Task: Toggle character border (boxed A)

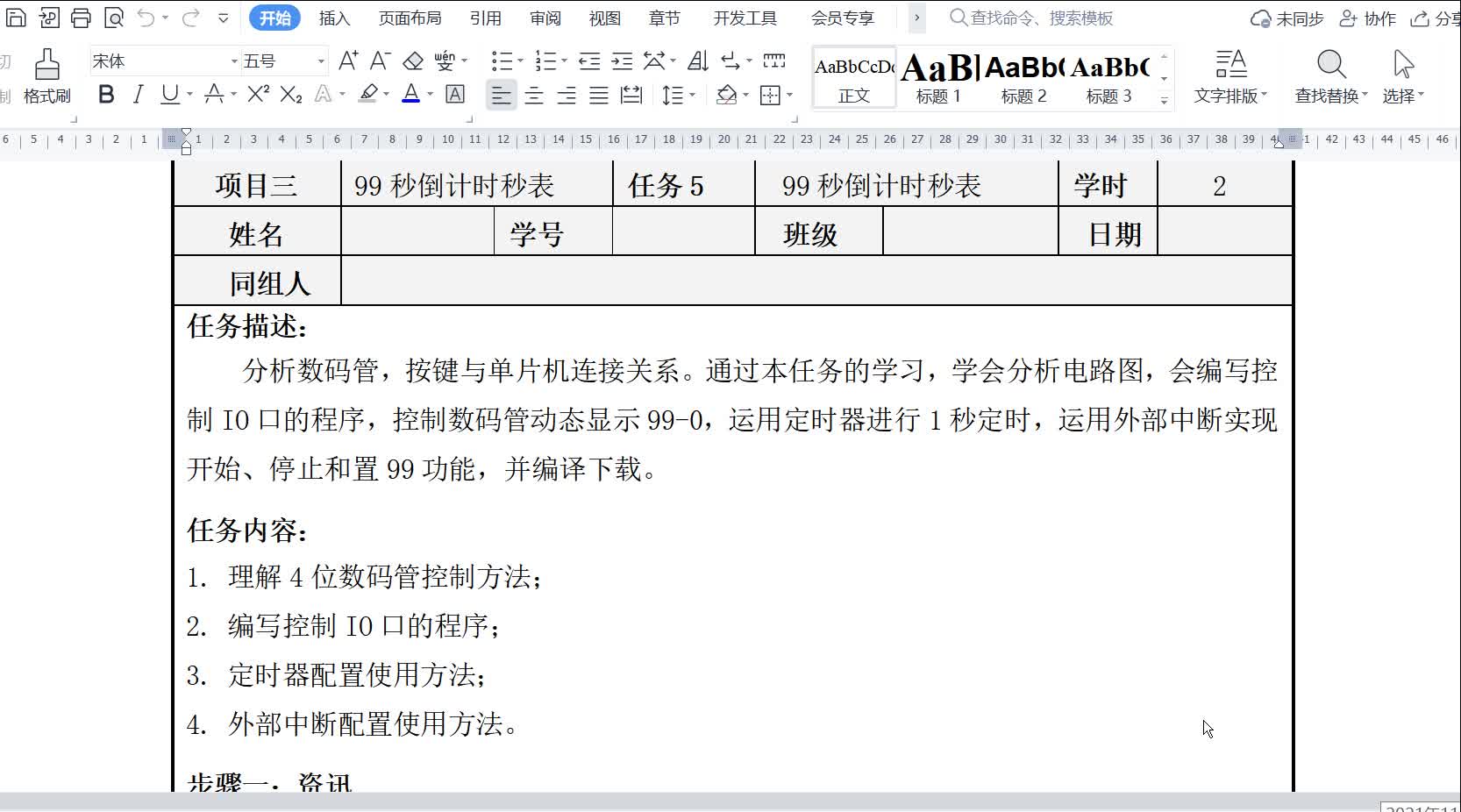Action: tap(455, 94)
